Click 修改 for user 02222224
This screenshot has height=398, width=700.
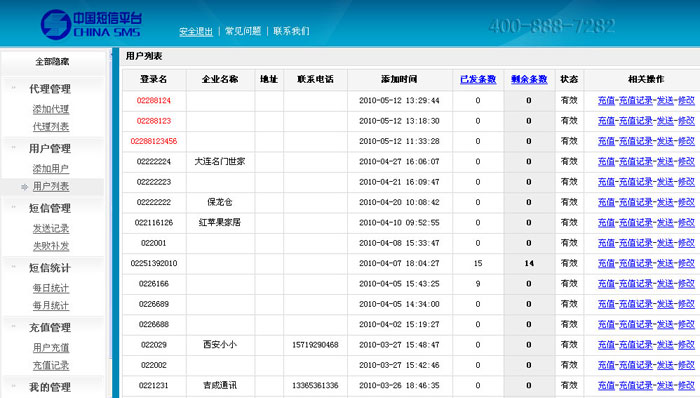click(x=686, y=162)
